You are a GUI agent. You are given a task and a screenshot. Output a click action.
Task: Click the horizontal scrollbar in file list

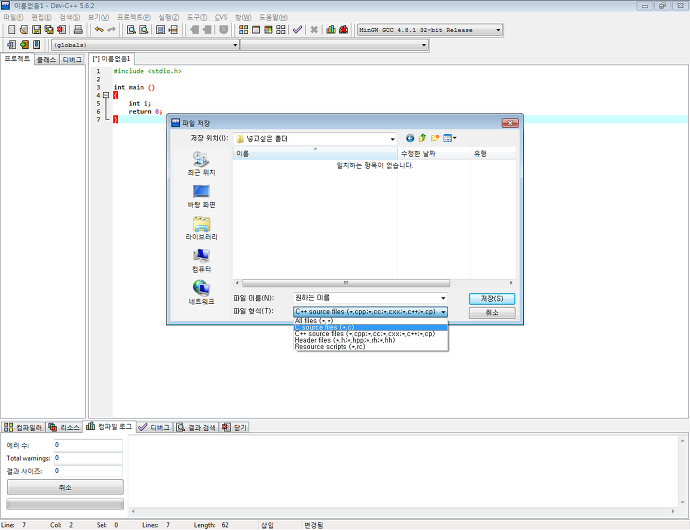345,283
